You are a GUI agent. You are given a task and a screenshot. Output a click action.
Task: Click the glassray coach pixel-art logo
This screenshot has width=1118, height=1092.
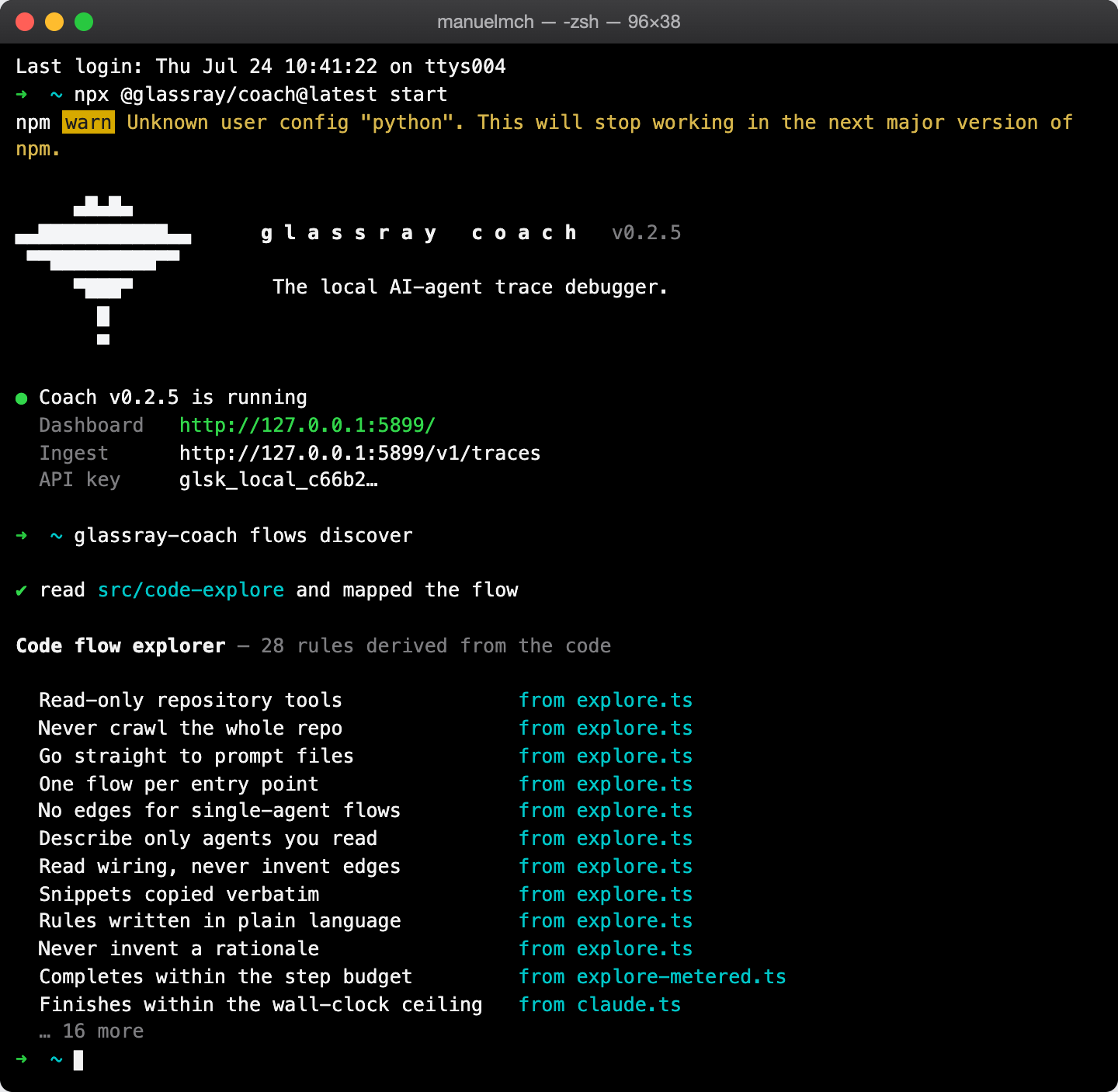[x=103, y=270]
